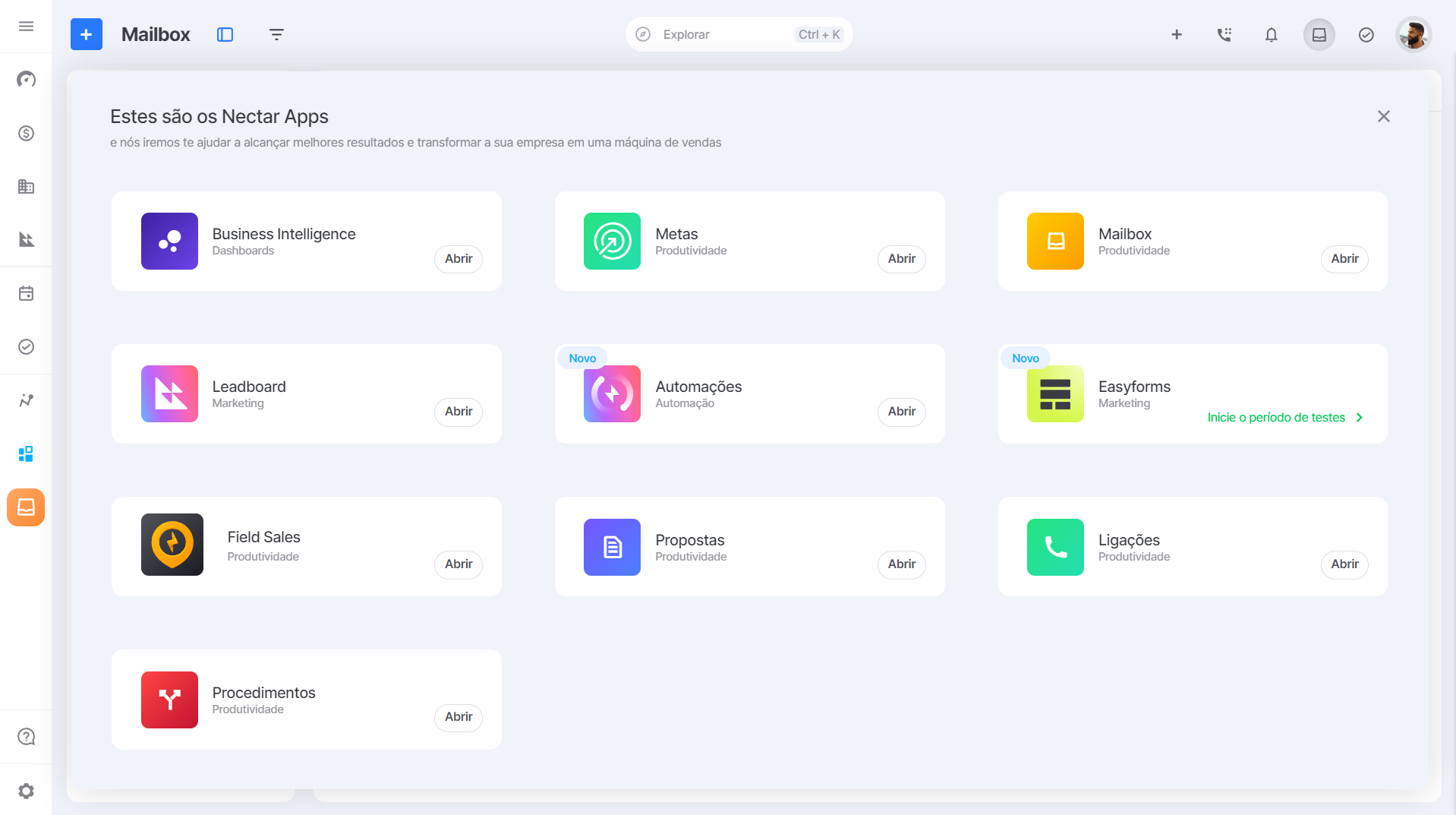The image size is (1456, 815).
Task: Open notifications bell
Action: 1272,34
